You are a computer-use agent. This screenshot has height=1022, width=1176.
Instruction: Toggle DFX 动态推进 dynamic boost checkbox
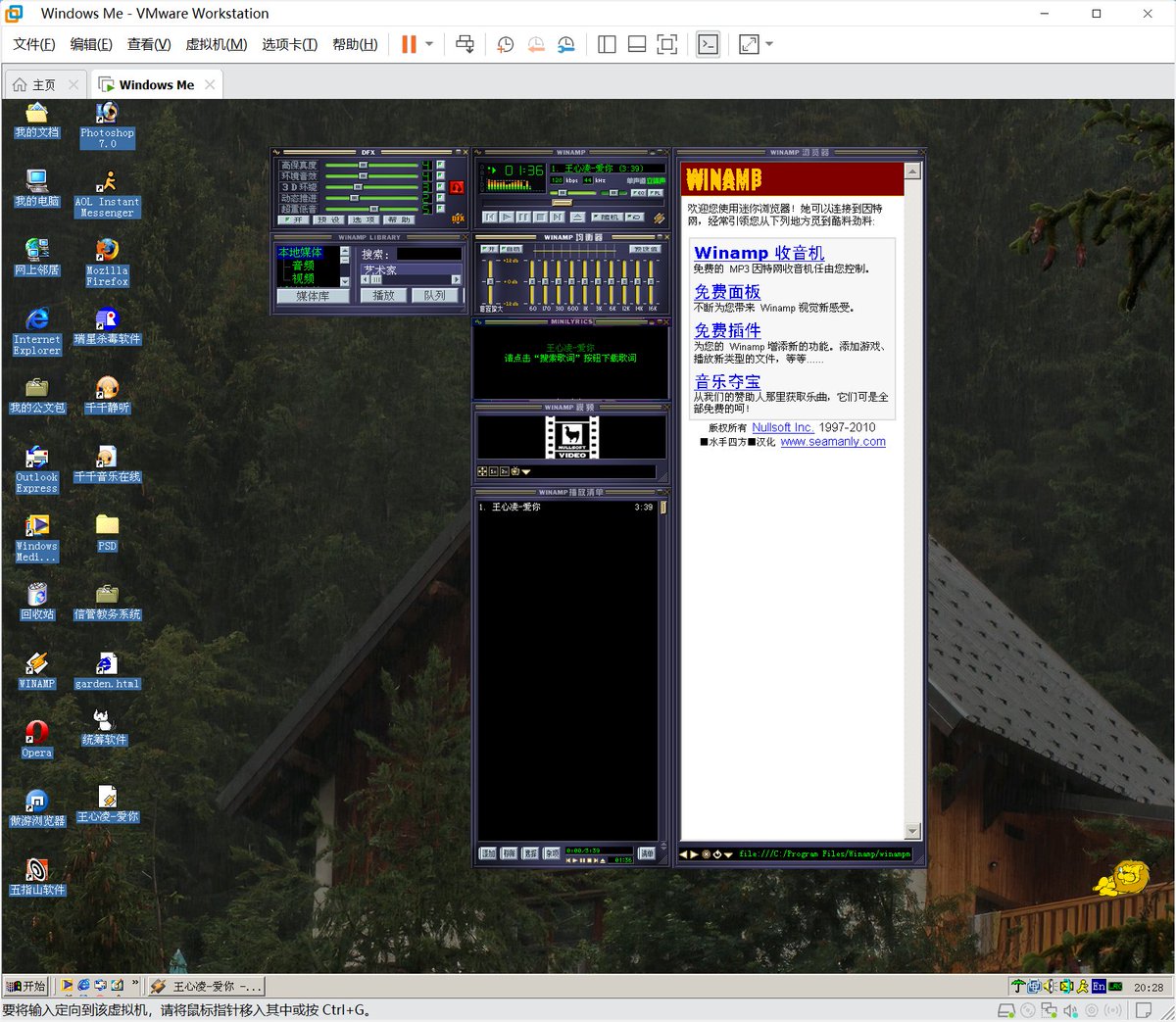point(441,197)
